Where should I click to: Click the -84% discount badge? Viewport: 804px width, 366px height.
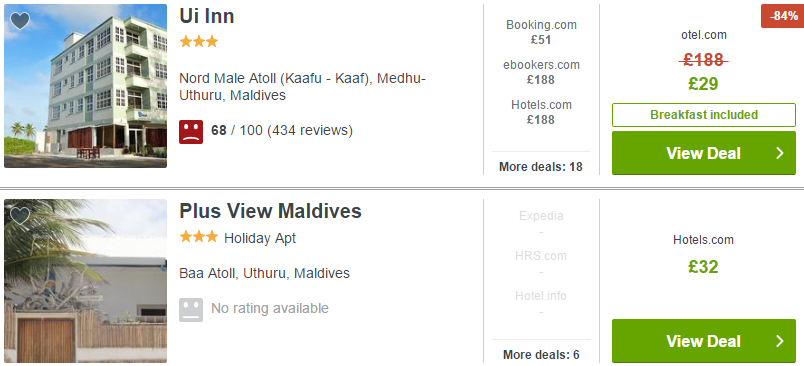point(782,16)
